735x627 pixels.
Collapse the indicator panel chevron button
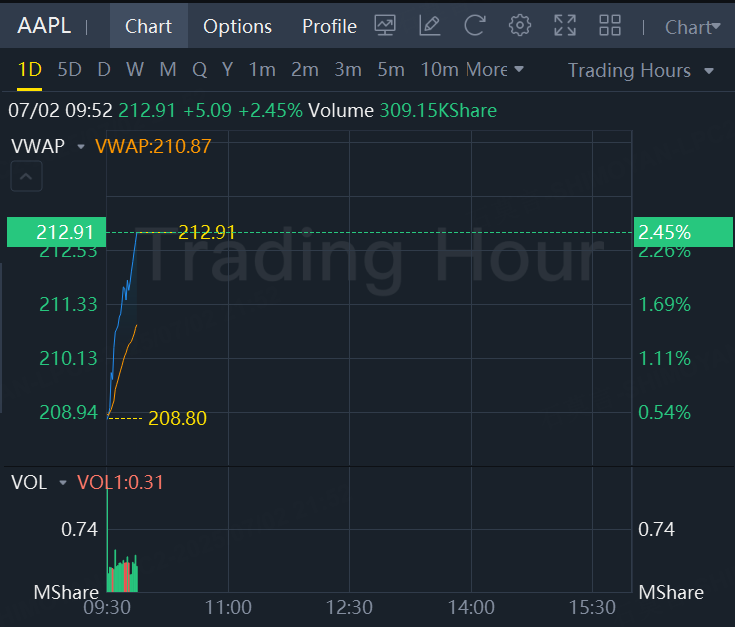(x=26, y=176)
